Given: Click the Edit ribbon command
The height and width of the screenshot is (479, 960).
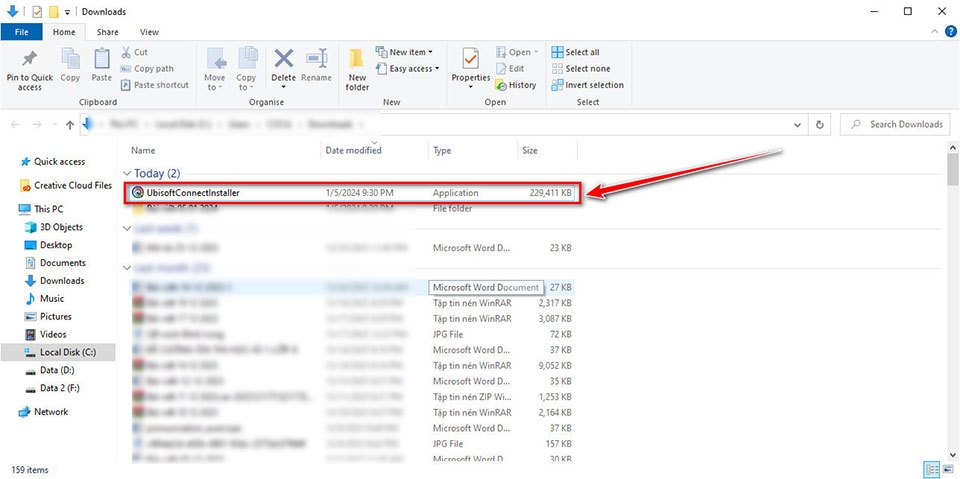Looking at the screenshot, I should coord(510,69).
